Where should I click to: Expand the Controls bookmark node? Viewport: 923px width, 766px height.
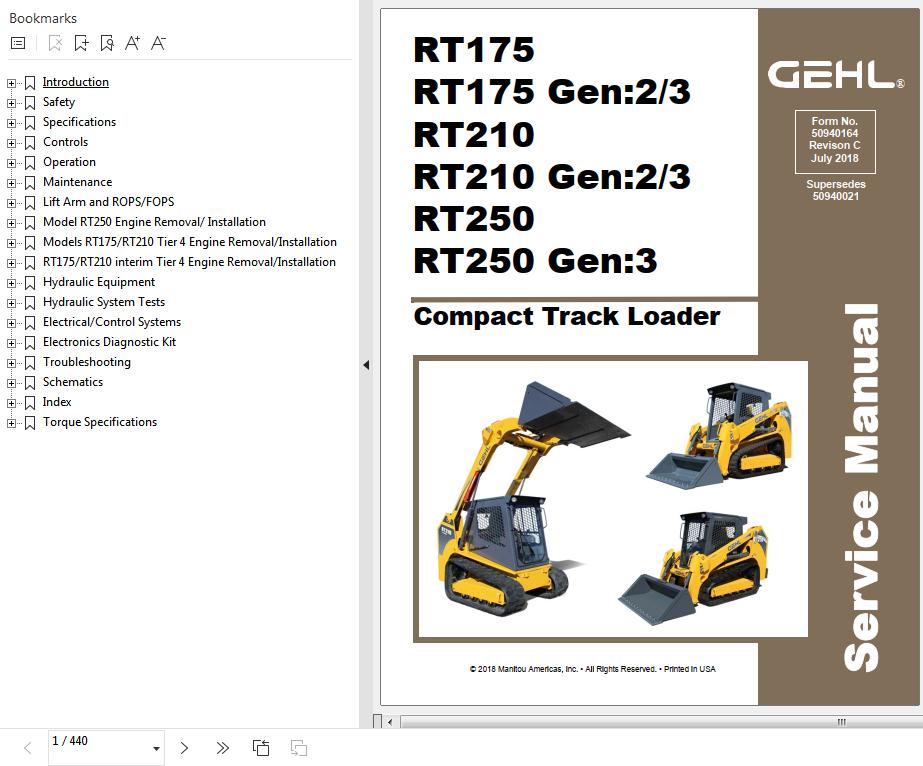pyautogui.click(x=11, y=143)
